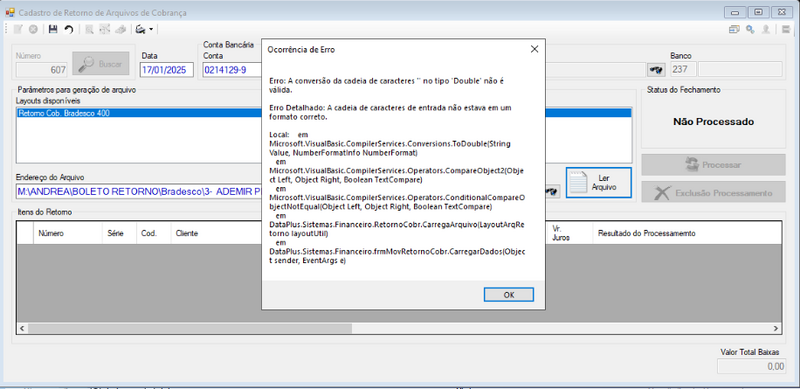
Task: Click the app icon in title bar
Action: [x=9, y=12]
